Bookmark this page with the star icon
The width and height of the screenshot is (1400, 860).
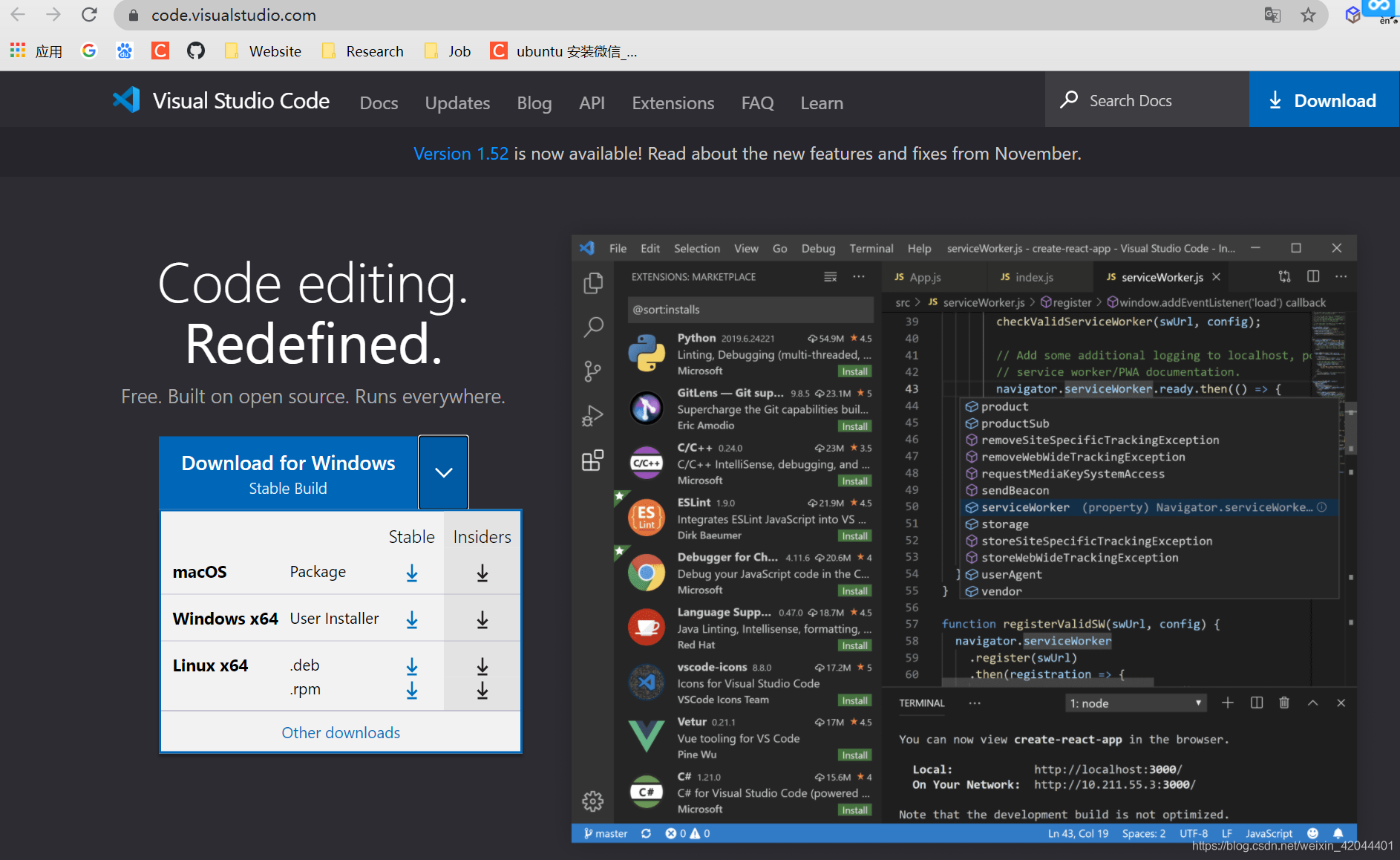pyautogui.click(x=1308, y=15)
